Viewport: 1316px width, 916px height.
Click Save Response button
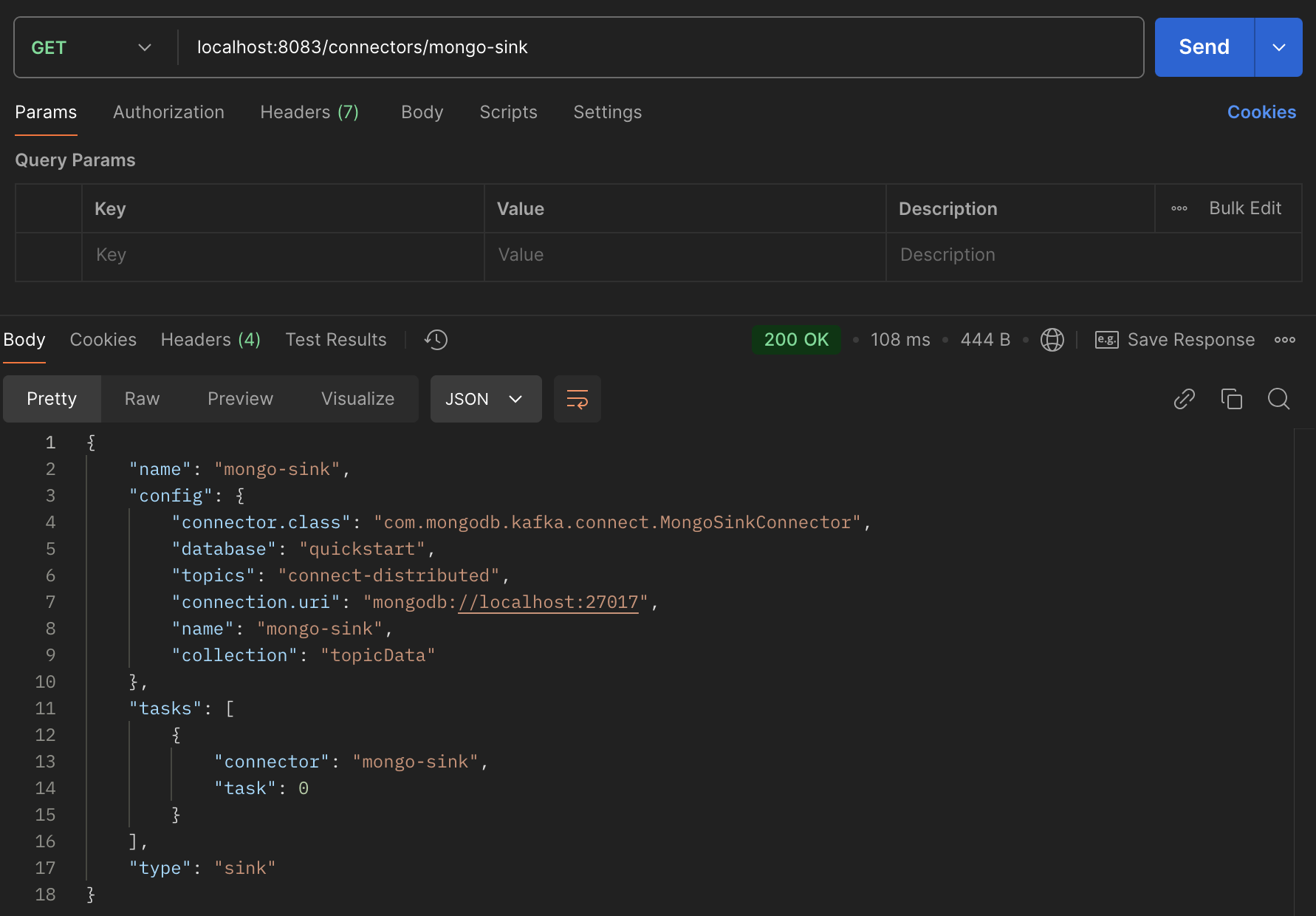click(x=1175, y=340)
